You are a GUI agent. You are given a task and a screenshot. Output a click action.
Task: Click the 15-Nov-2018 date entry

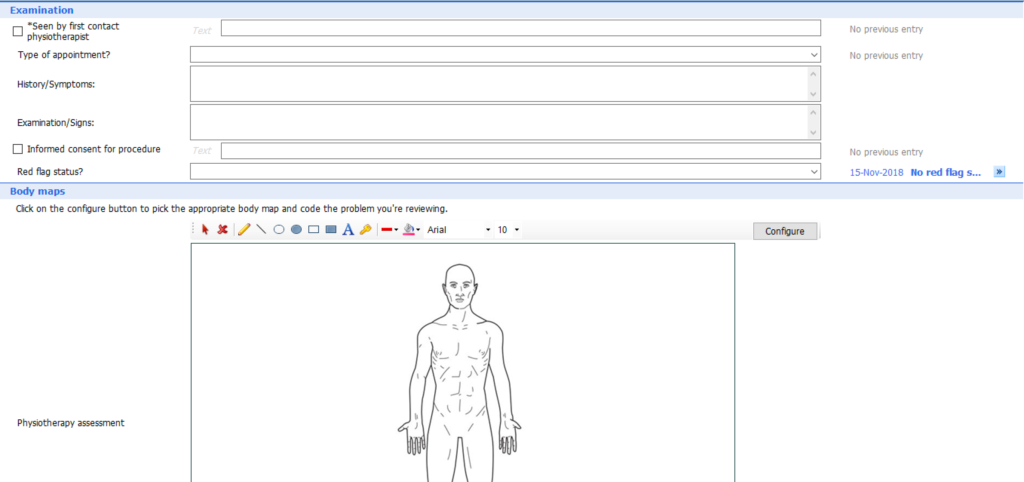[876, 172]
